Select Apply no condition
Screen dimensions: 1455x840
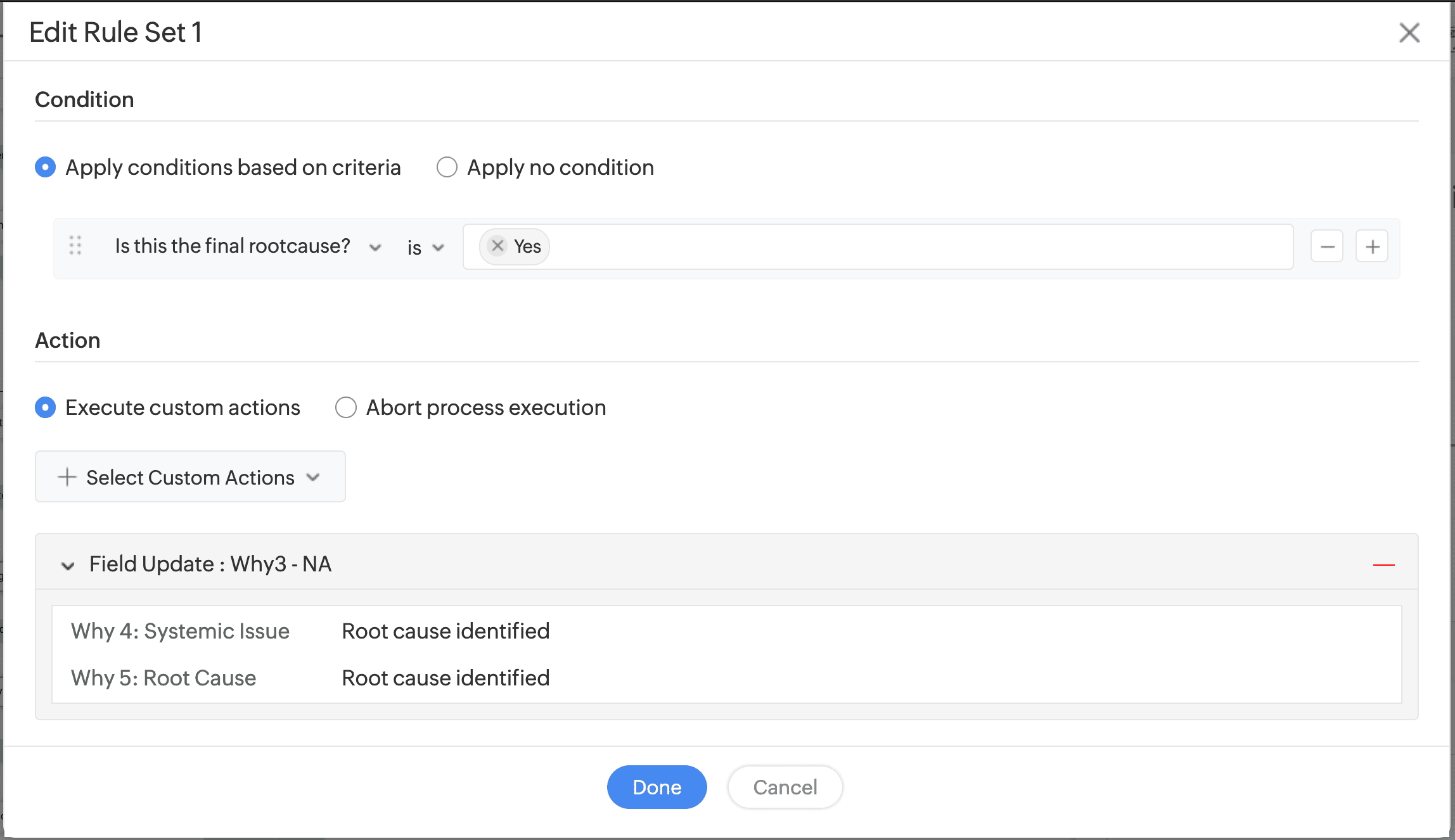point(447,167)
